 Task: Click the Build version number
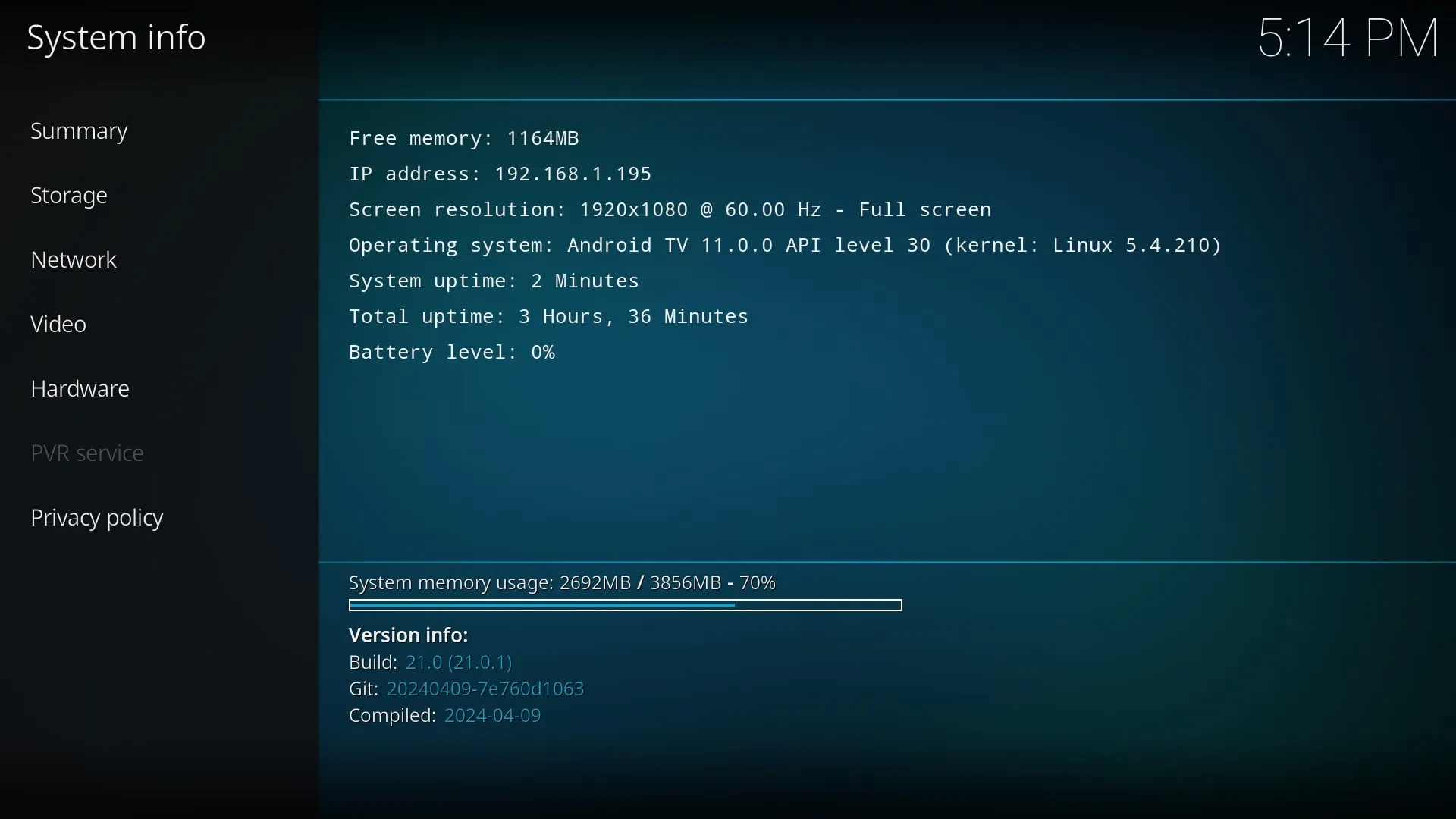[x=460, y=663]
